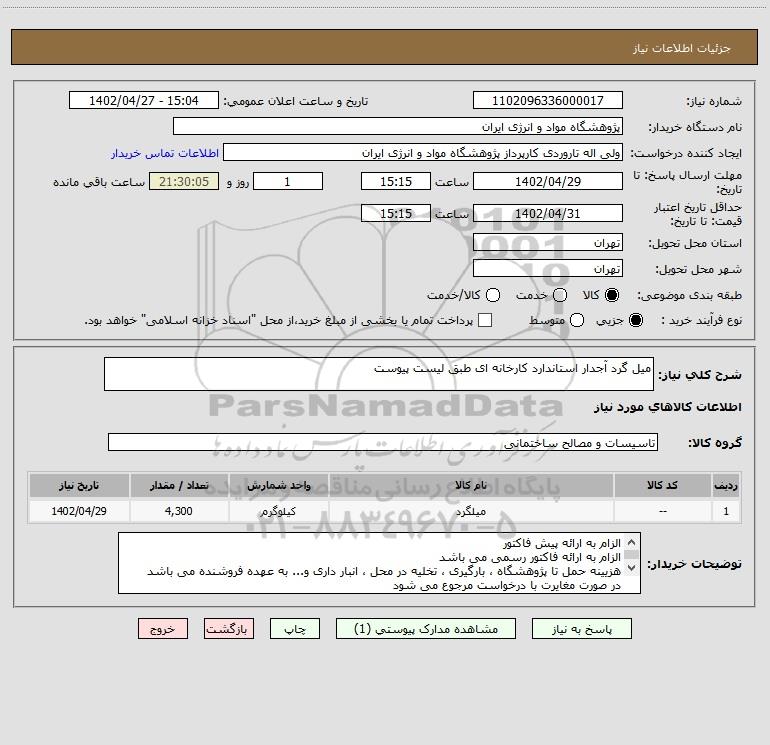Click the ایجاد کننده درخواست field

[423, 152]
